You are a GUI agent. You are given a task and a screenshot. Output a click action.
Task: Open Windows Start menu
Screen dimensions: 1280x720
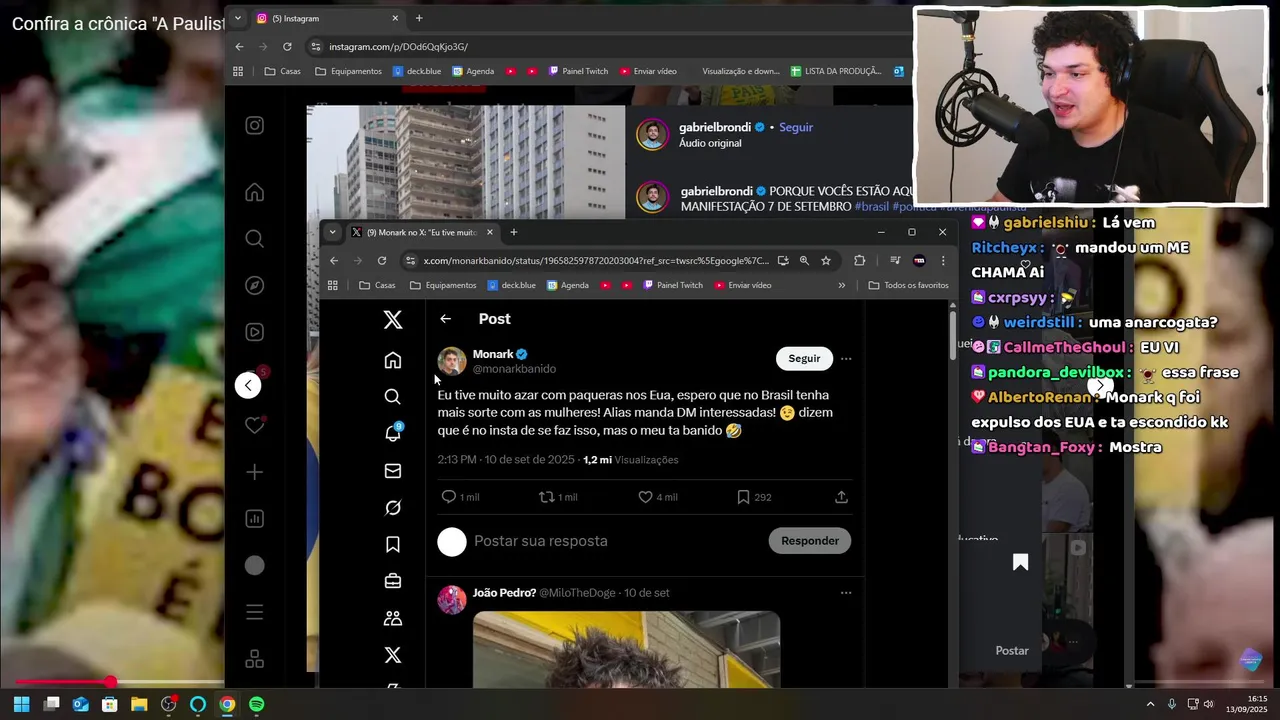pyautogui.click(x=22, y=704)
